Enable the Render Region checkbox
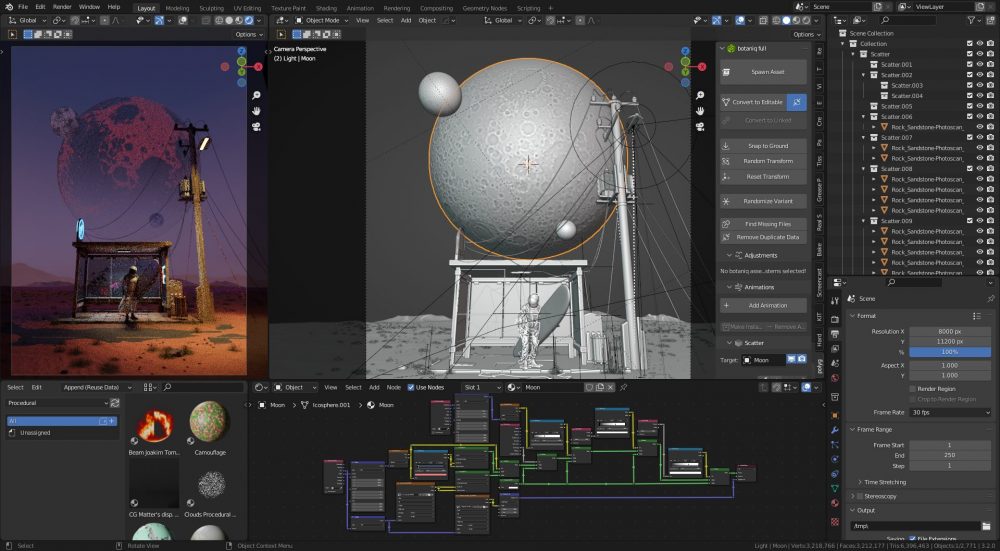Viewport: 1000px width, 551px height. point(913,388)
